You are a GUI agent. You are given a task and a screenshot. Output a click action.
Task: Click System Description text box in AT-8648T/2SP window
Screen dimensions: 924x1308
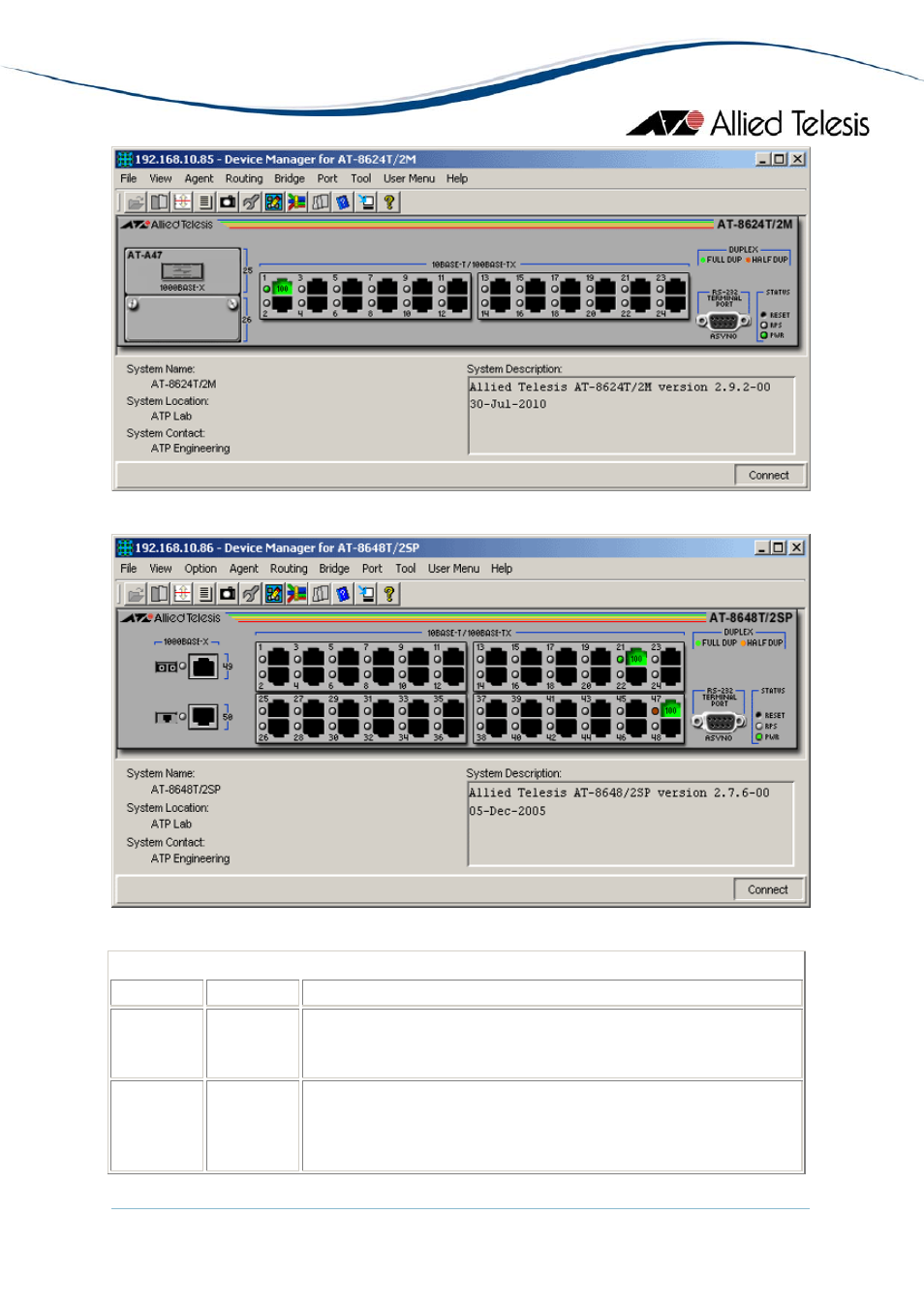[x=631, y=824]
